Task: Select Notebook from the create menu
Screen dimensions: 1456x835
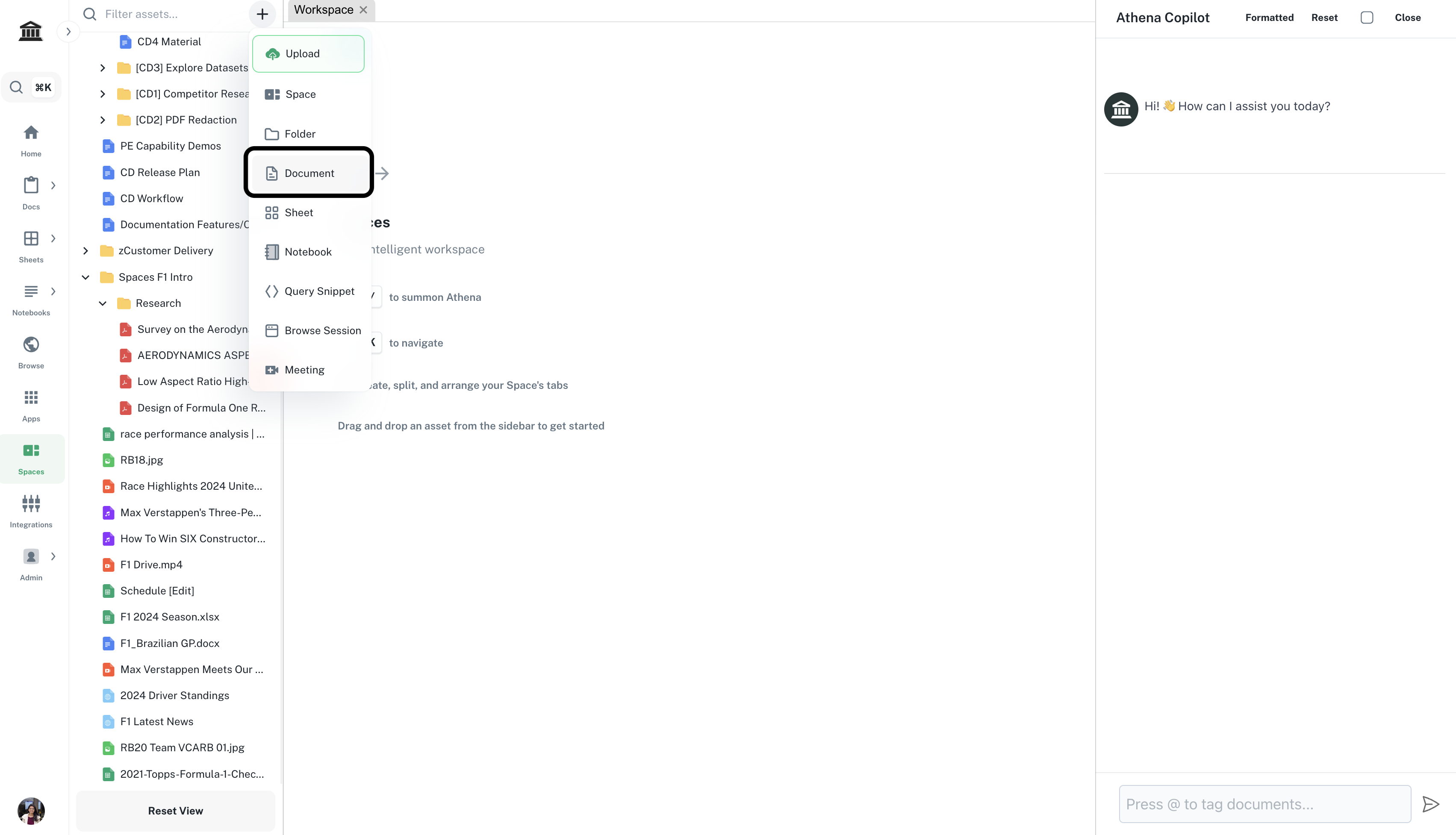Action: point(308,252)
